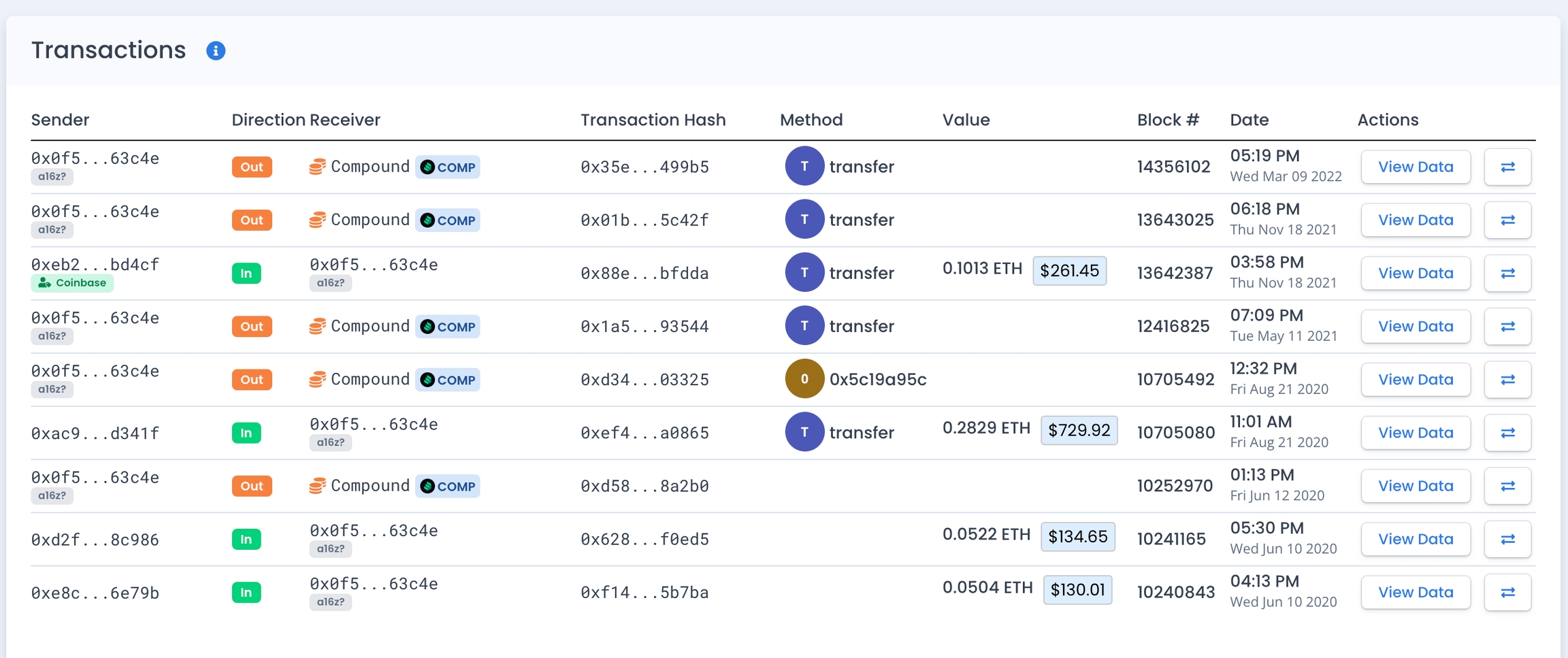Click the transfer method icon for hash 0x88e...bfdda

(804, 273)
